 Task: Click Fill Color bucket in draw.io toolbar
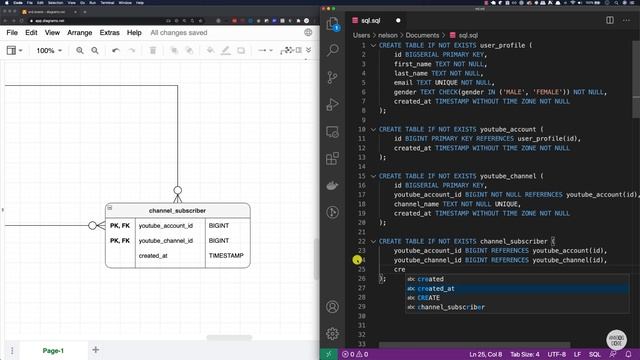point(211,50)
